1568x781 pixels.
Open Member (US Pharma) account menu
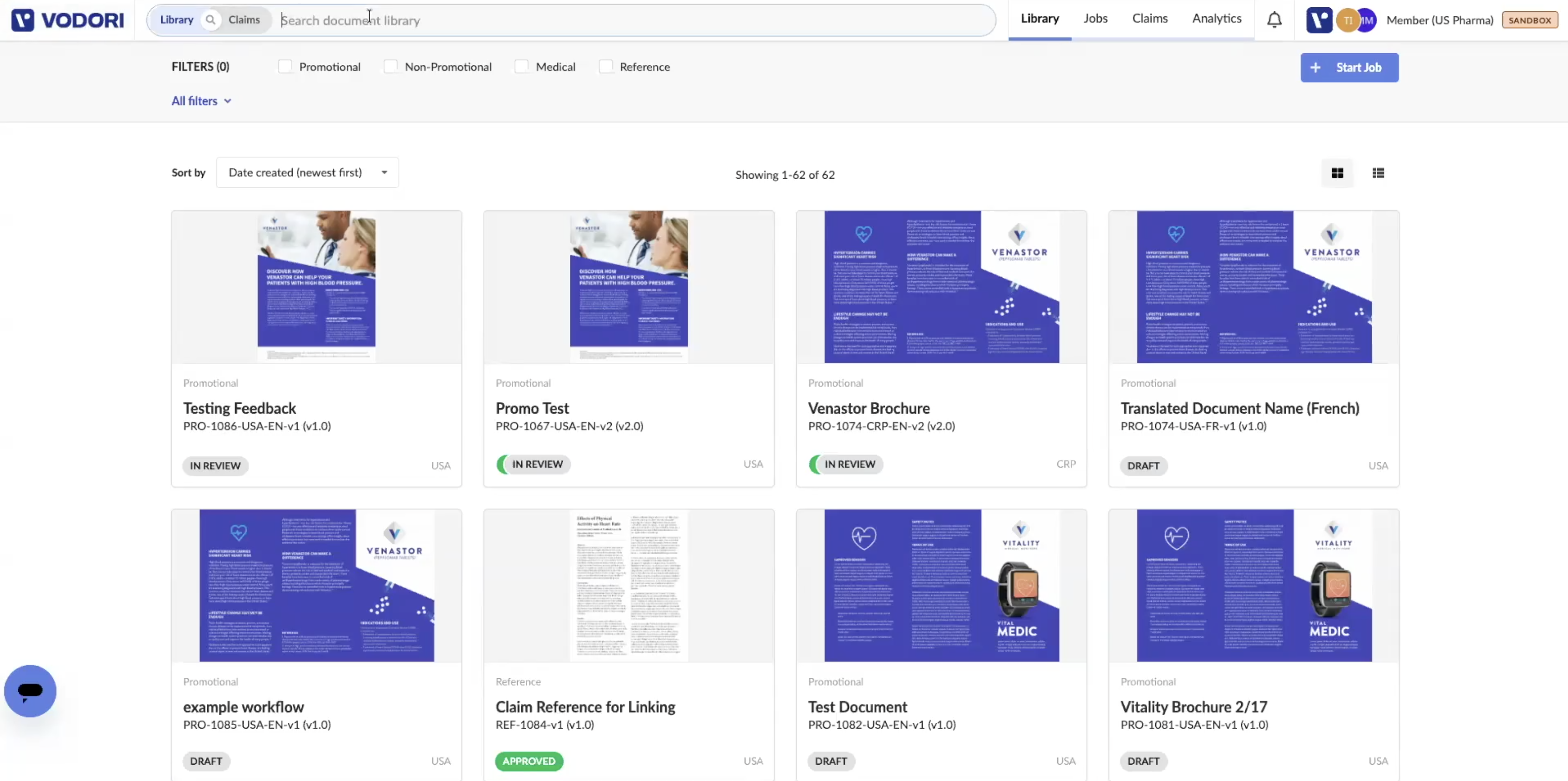pyautogui.click(x=1439, y=20)
